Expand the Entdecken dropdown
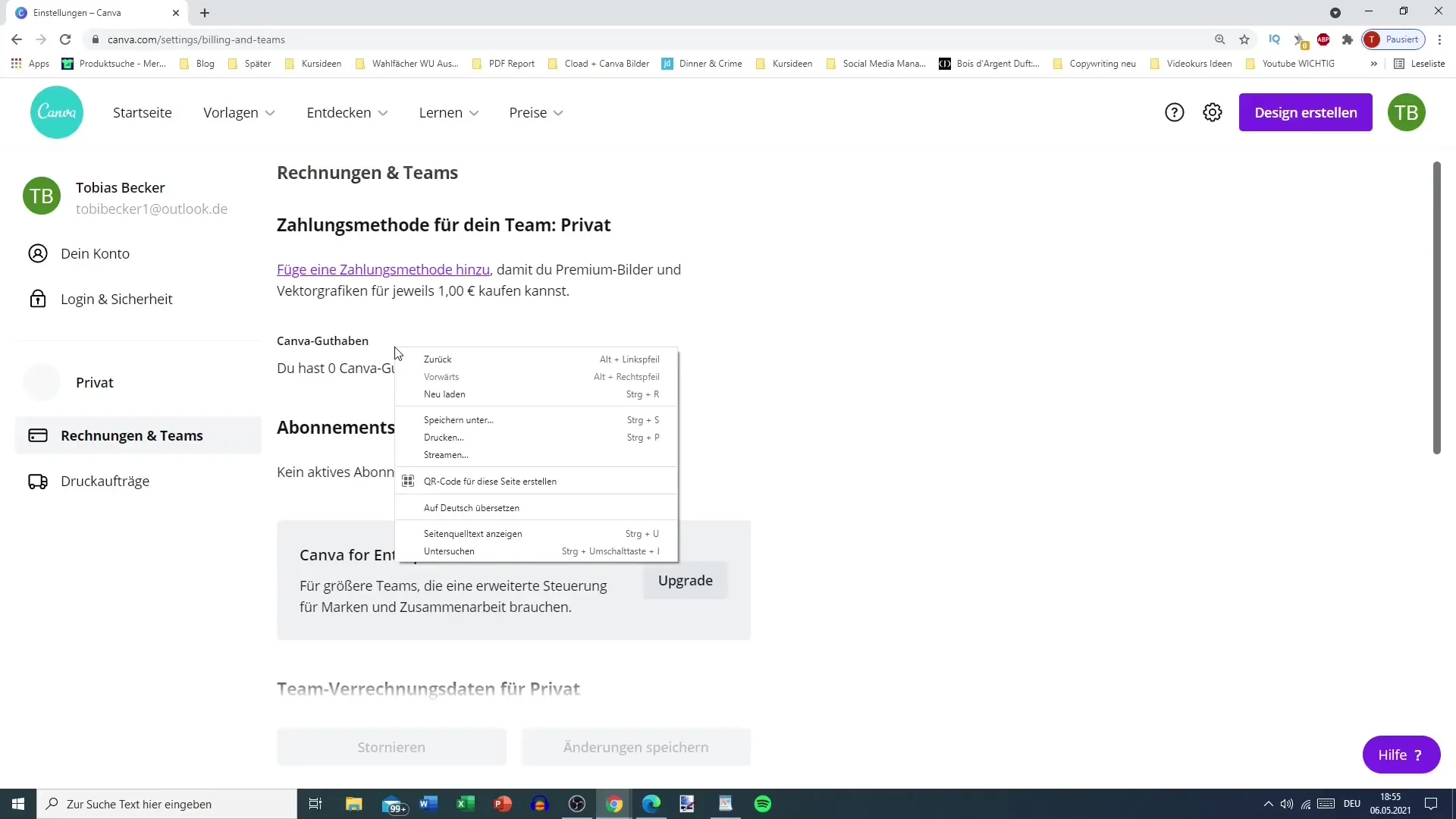The width and height of the screenshot is (1456, 819). pos(347,112)
